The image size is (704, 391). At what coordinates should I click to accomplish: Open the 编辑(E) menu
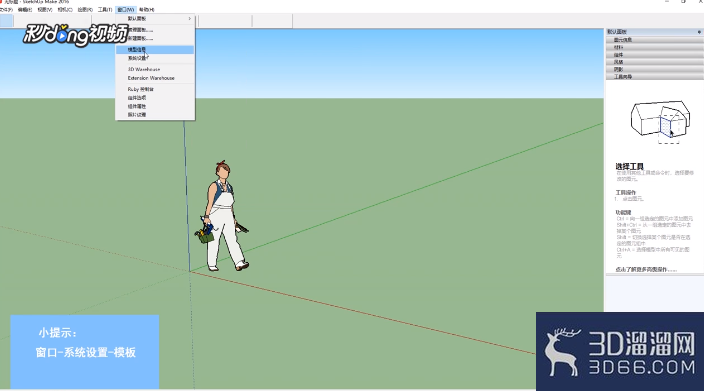[x=25, y=9]
